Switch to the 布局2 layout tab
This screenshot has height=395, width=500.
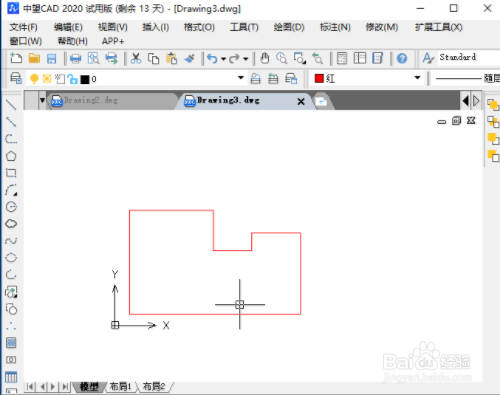154,387
